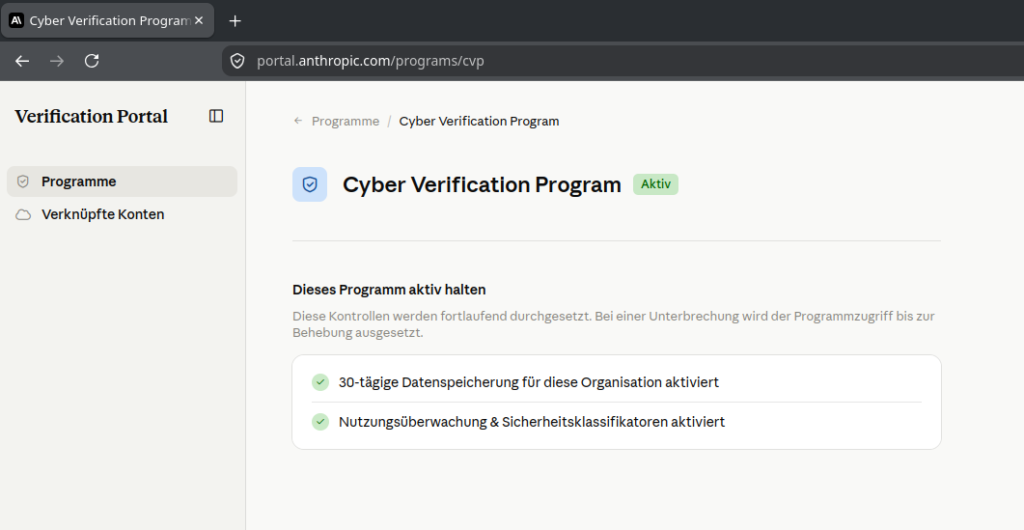Click the Cyber Verification Program heading
The width and height of the screenshot is (1024, 530).
(482, 185)
